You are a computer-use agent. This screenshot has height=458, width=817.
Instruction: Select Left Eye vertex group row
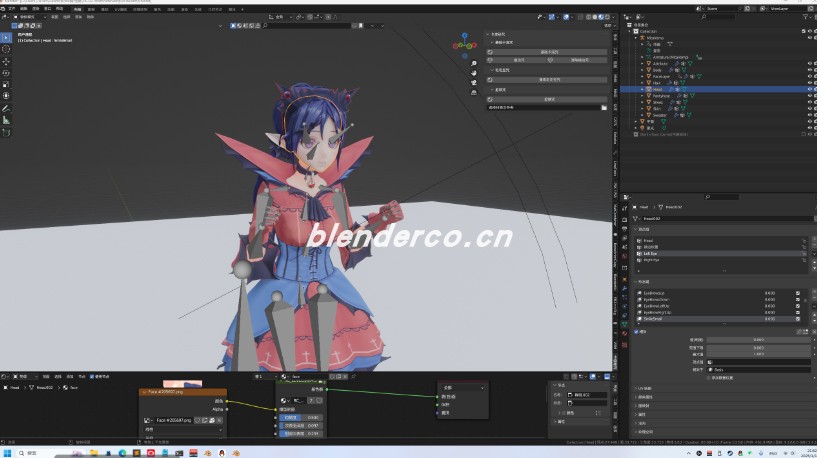coord(721,254)
